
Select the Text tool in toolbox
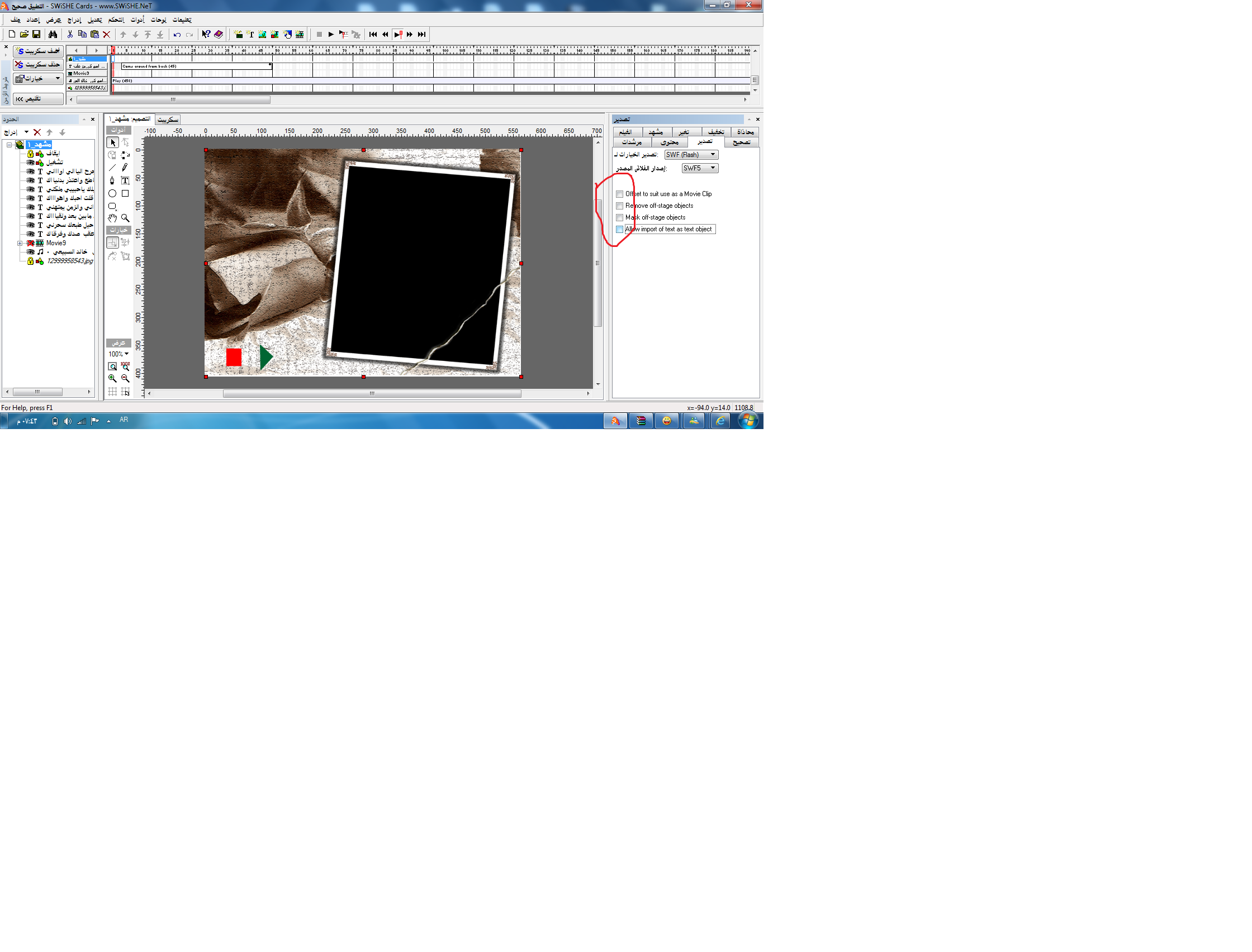click(125, 181)
